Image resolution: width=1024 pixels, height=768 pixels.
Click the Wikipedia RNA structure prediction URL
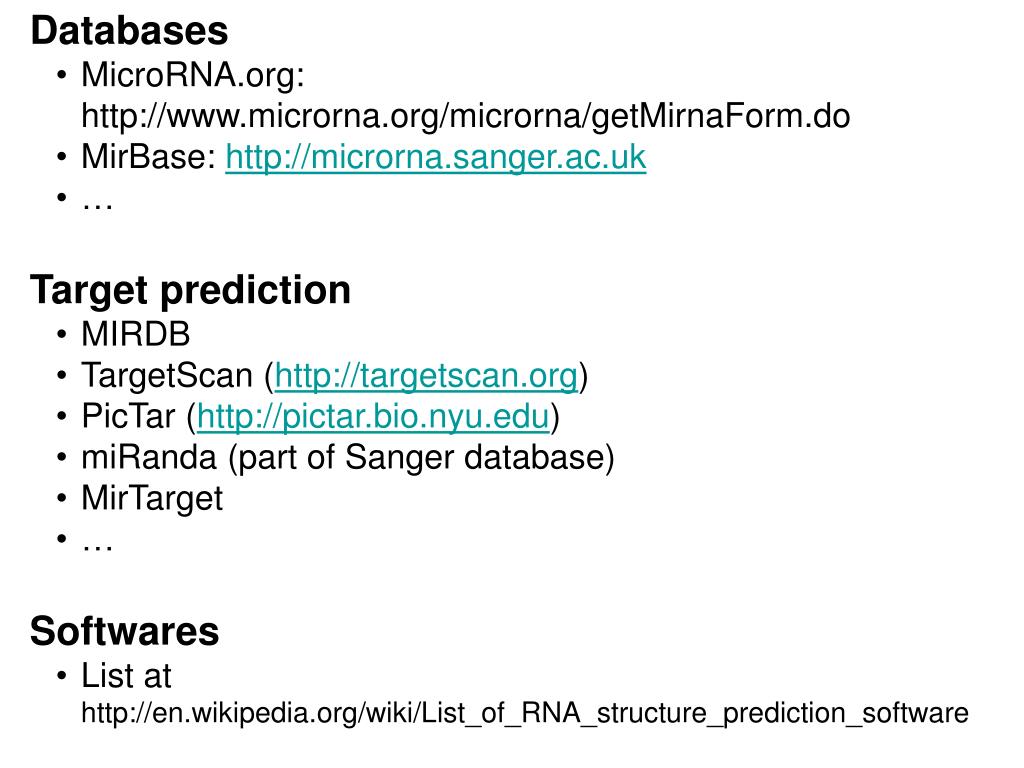tap(525, 714)
